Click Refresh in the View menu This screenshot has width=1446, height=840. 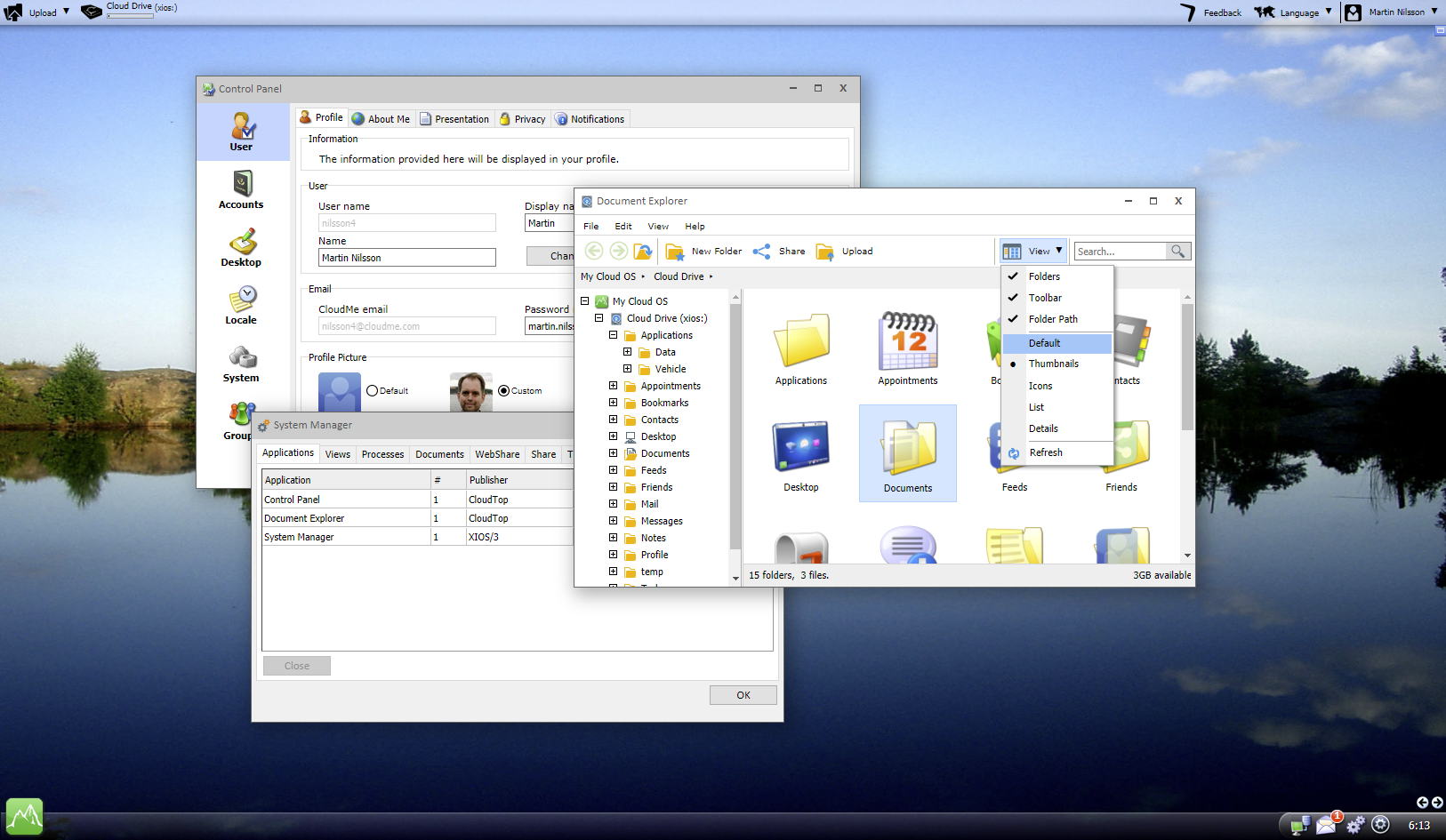[x=1057, y=452]
